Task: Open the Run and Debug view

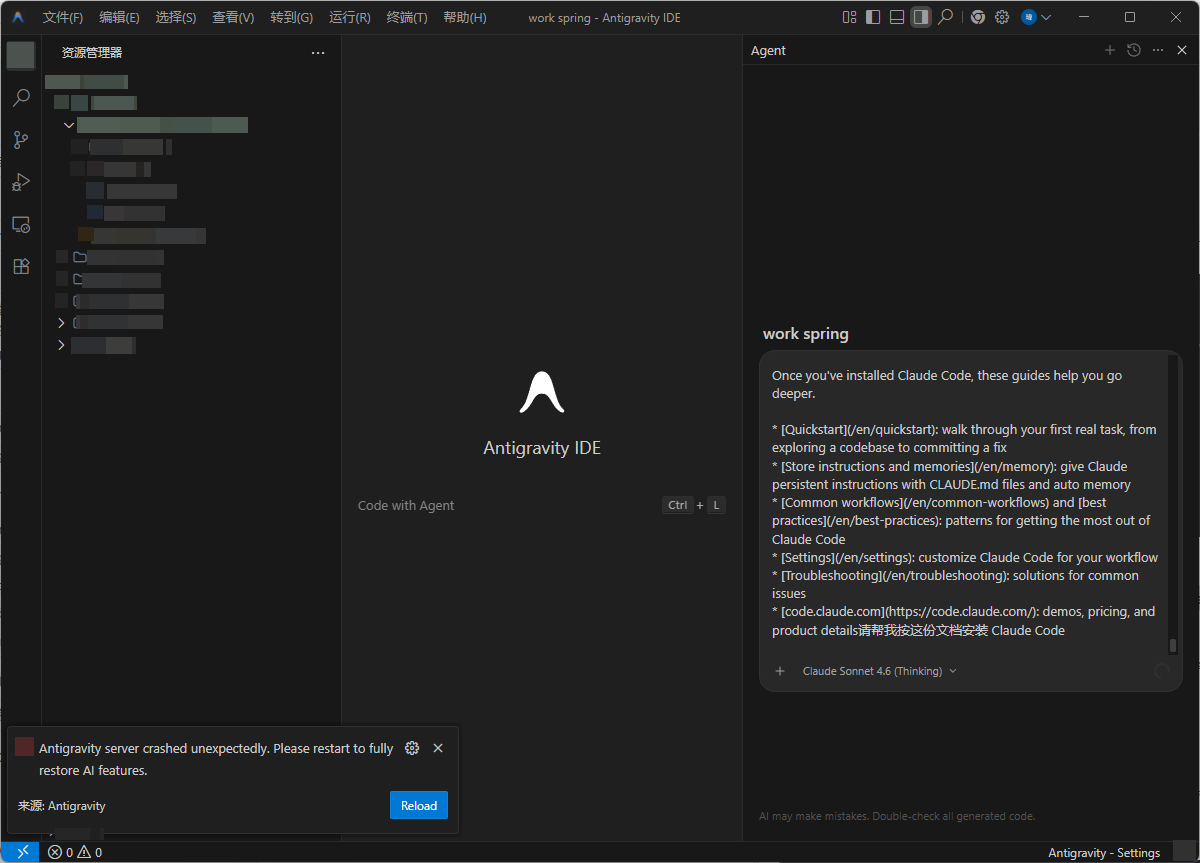Action: coord(21,182)
